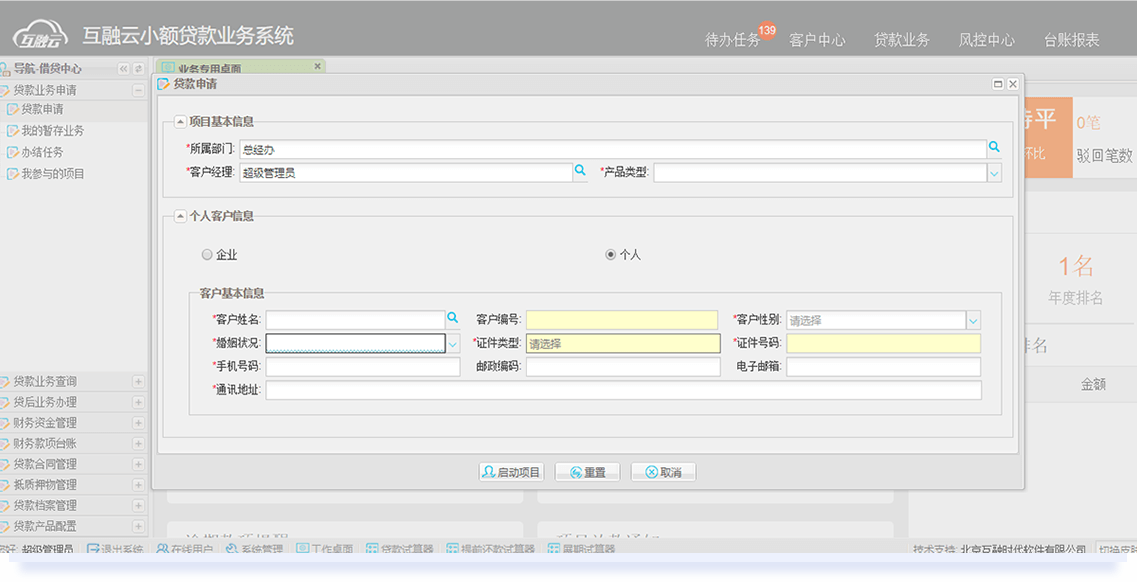Collapse the 个人客户信息 section

181,216
